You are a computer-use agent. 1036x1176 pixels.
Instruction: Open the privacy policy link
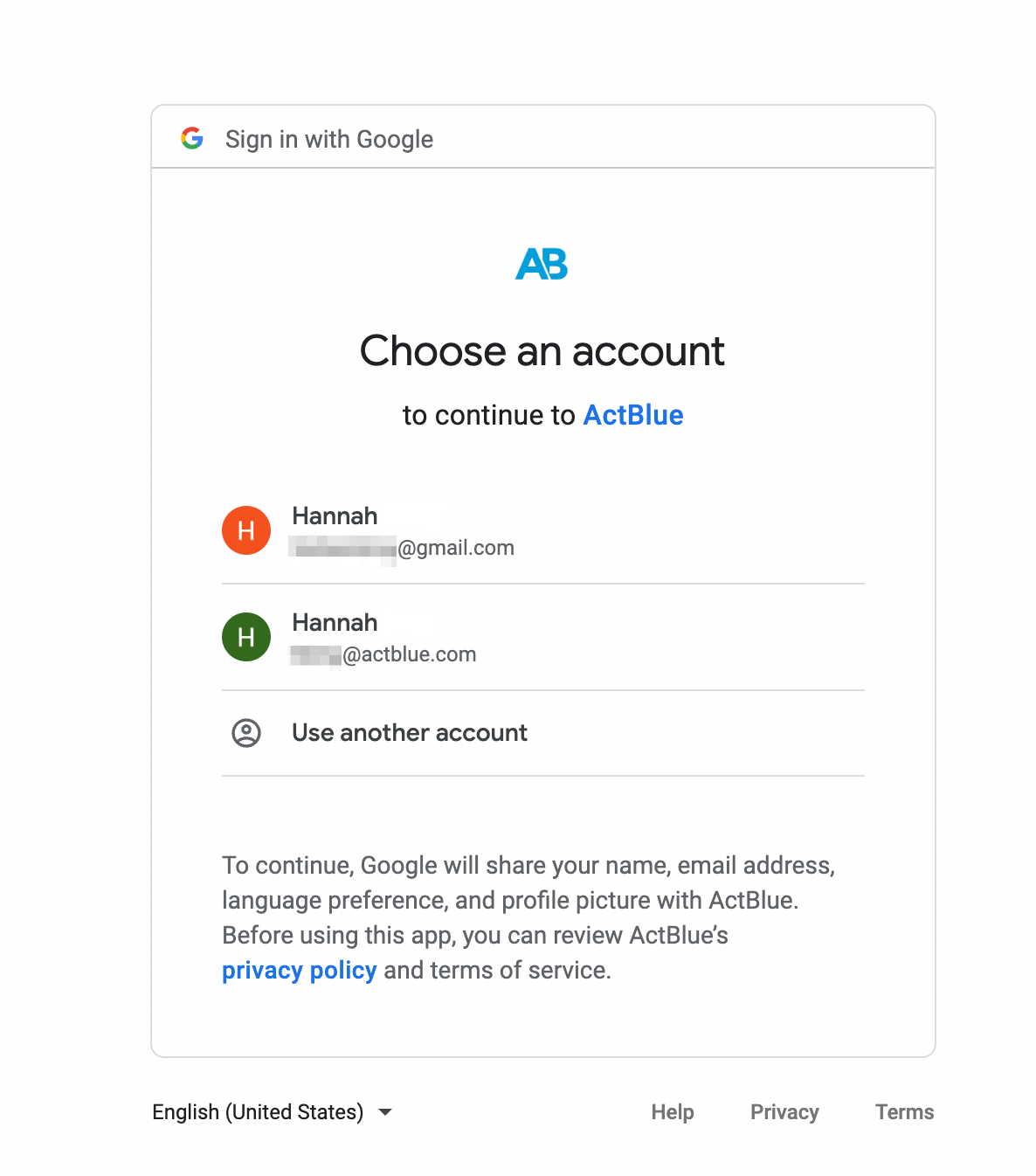[299, 971]
